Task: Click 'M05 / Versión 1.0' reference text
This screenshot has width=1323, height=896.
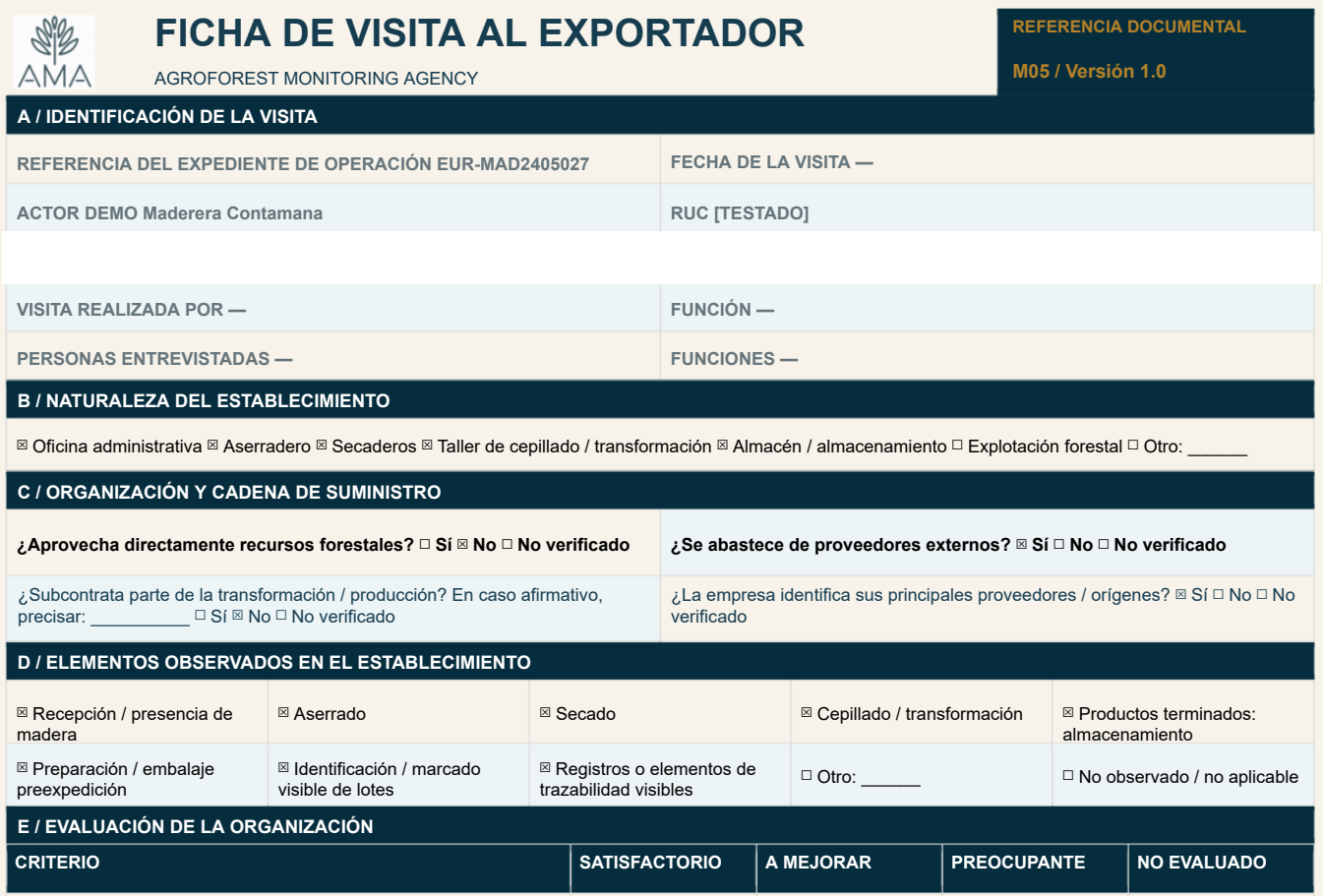Action: tap(1089, 71)
